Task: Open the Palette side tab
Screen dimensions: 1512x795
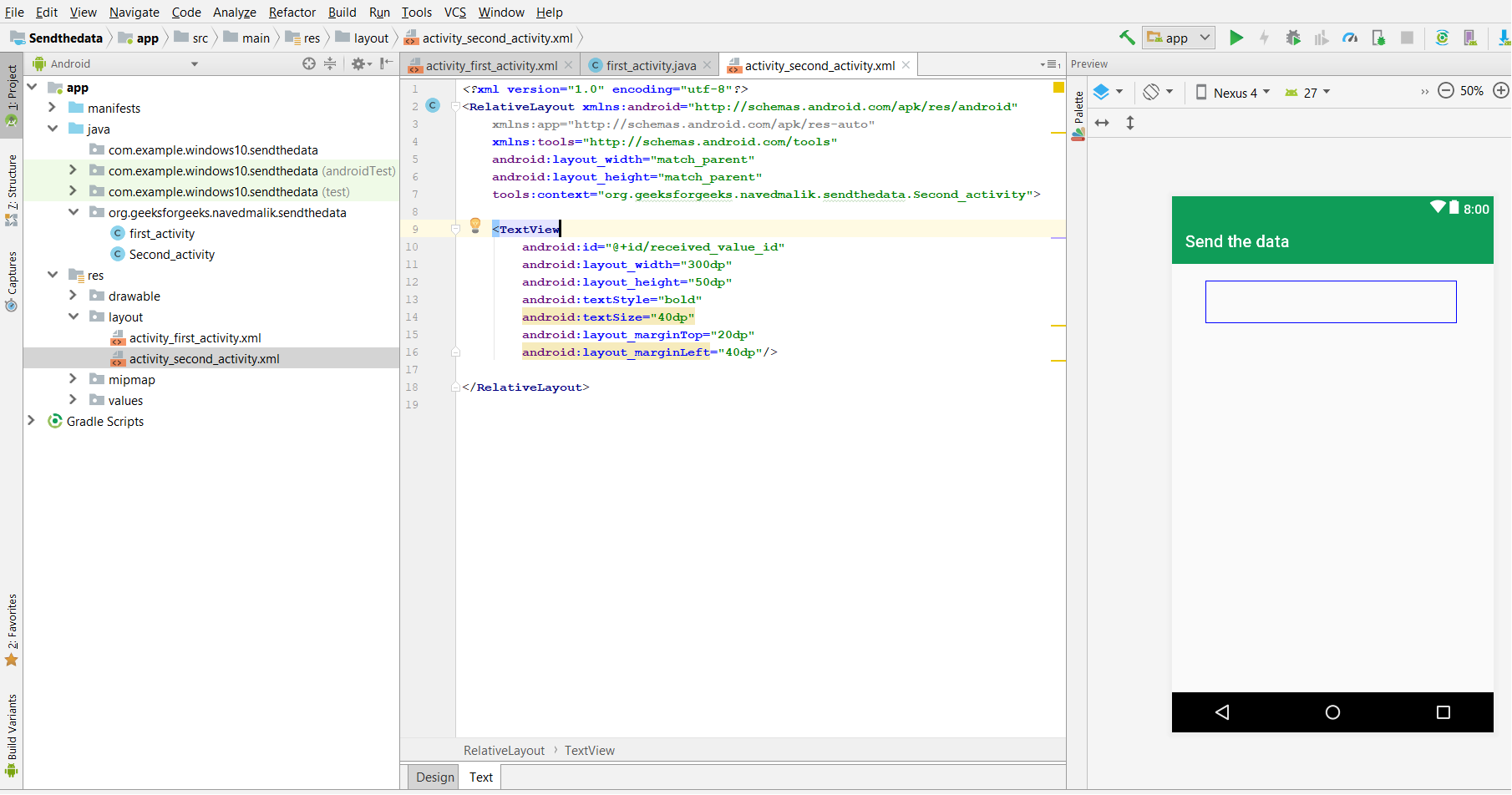Action: (1078, 115)
